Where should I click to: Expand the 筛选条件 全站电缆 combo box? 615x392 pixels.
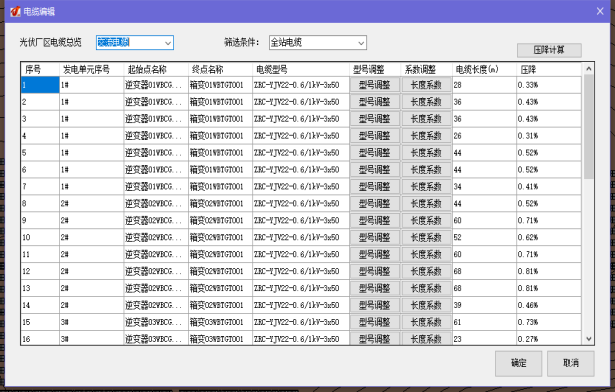click(x=318, y=42)
